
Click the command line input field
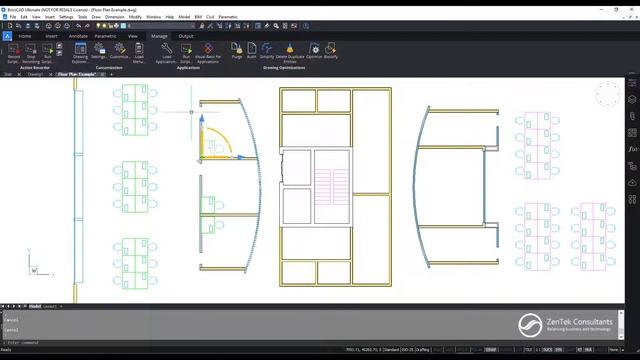click(310, 342)
